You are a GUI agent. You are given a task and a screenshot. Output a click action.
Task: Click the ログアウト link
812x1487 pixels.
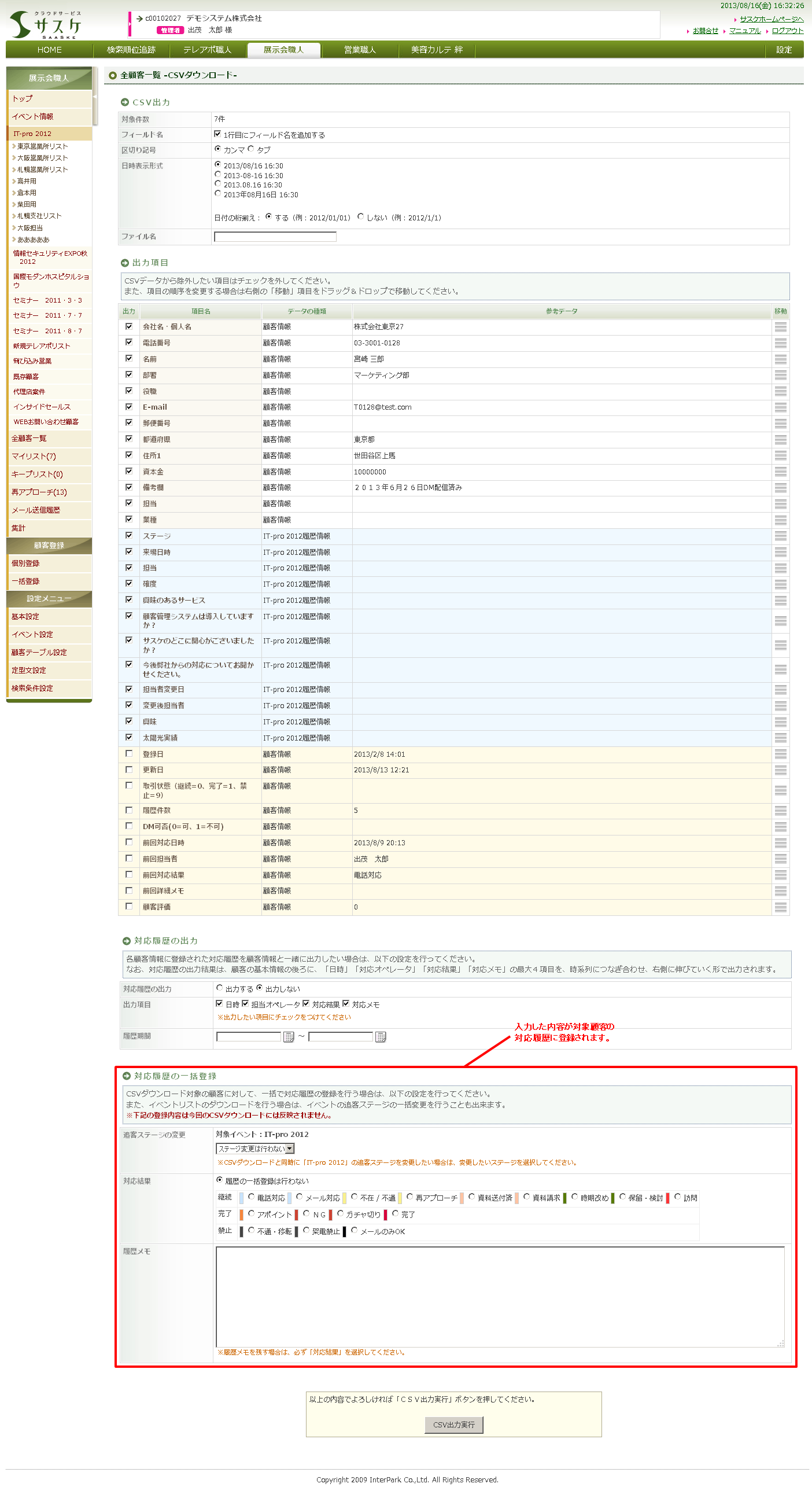tap(787, 31)
